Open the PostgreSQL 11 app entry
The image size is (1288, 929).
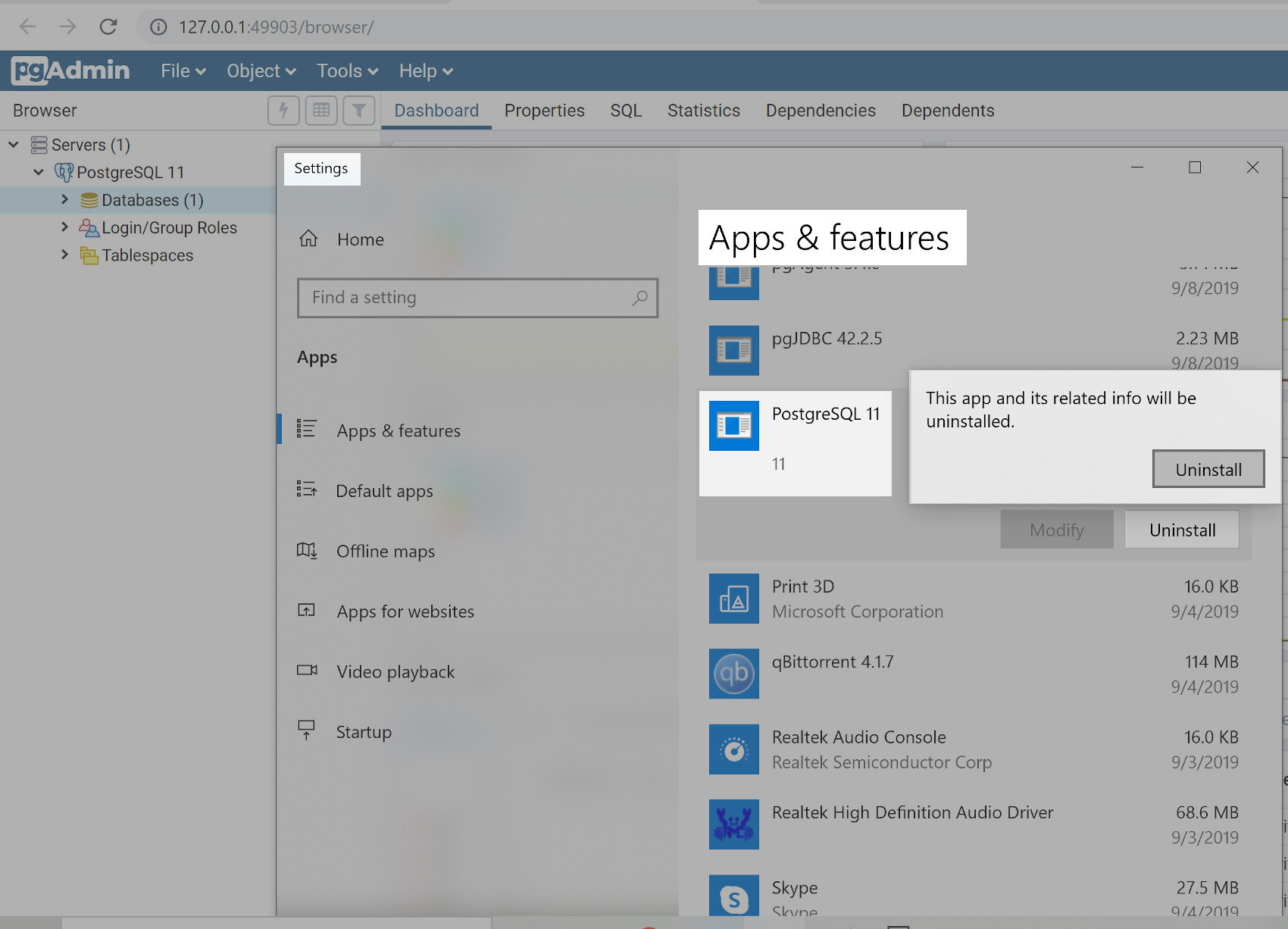[x=795, y=443]
